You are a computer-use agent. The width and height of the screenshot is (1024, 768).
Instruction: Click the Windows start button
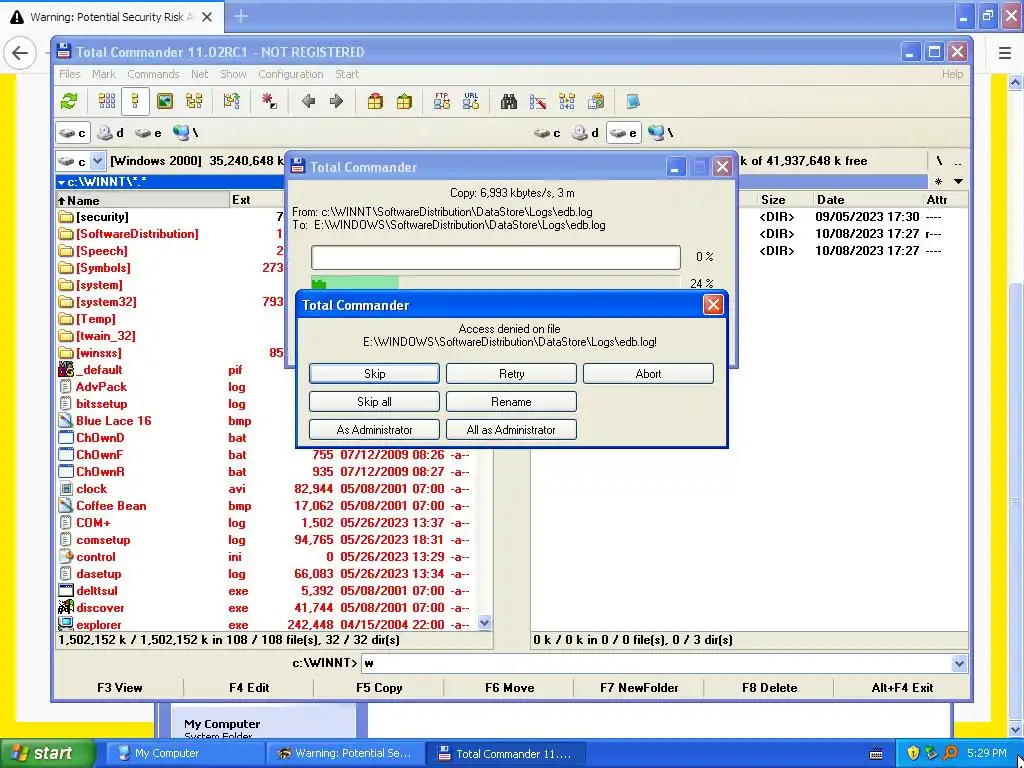point(47,754)
